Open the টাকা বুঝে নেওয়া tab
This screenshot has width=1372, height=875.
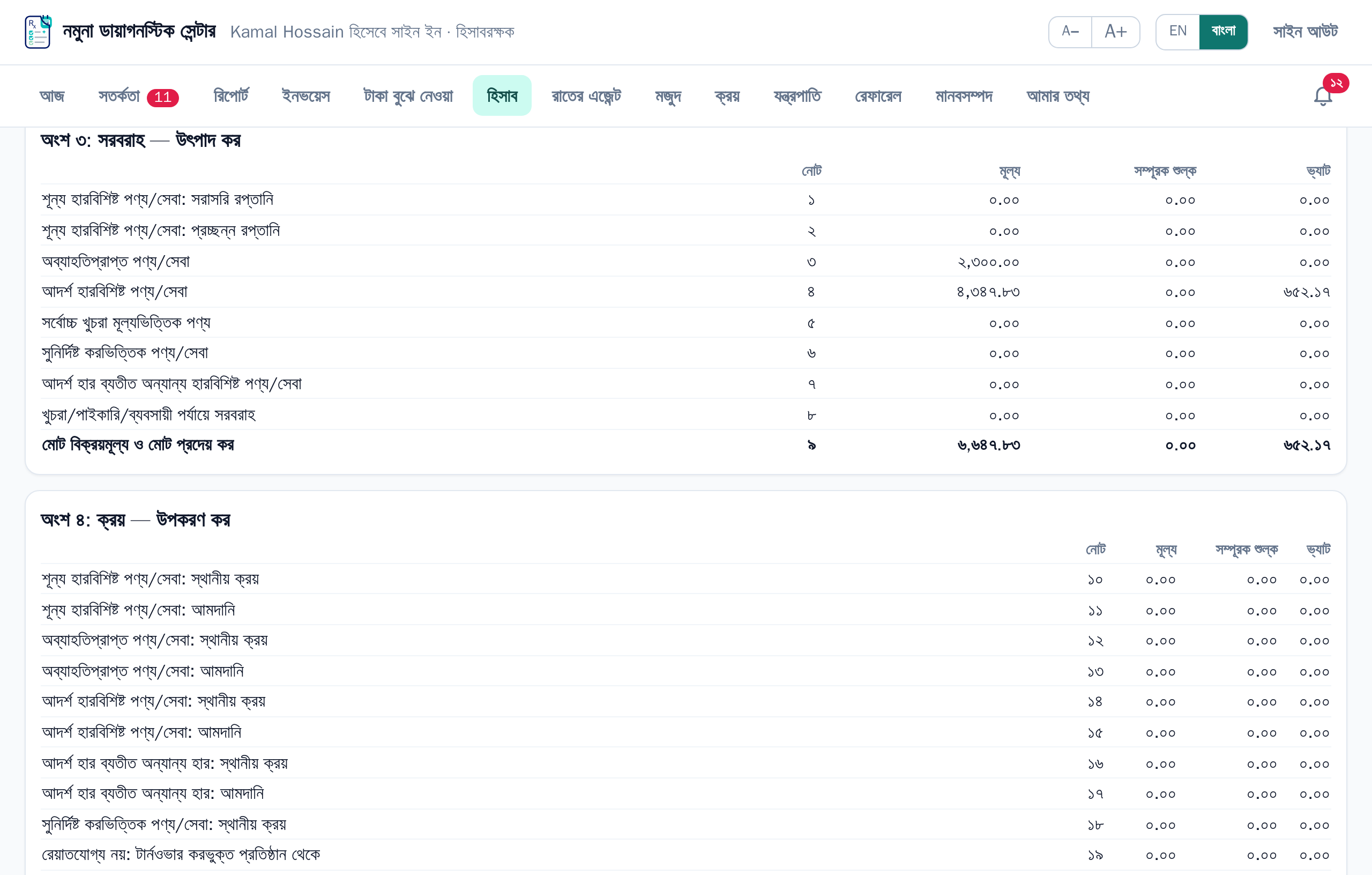pos(408,96)
